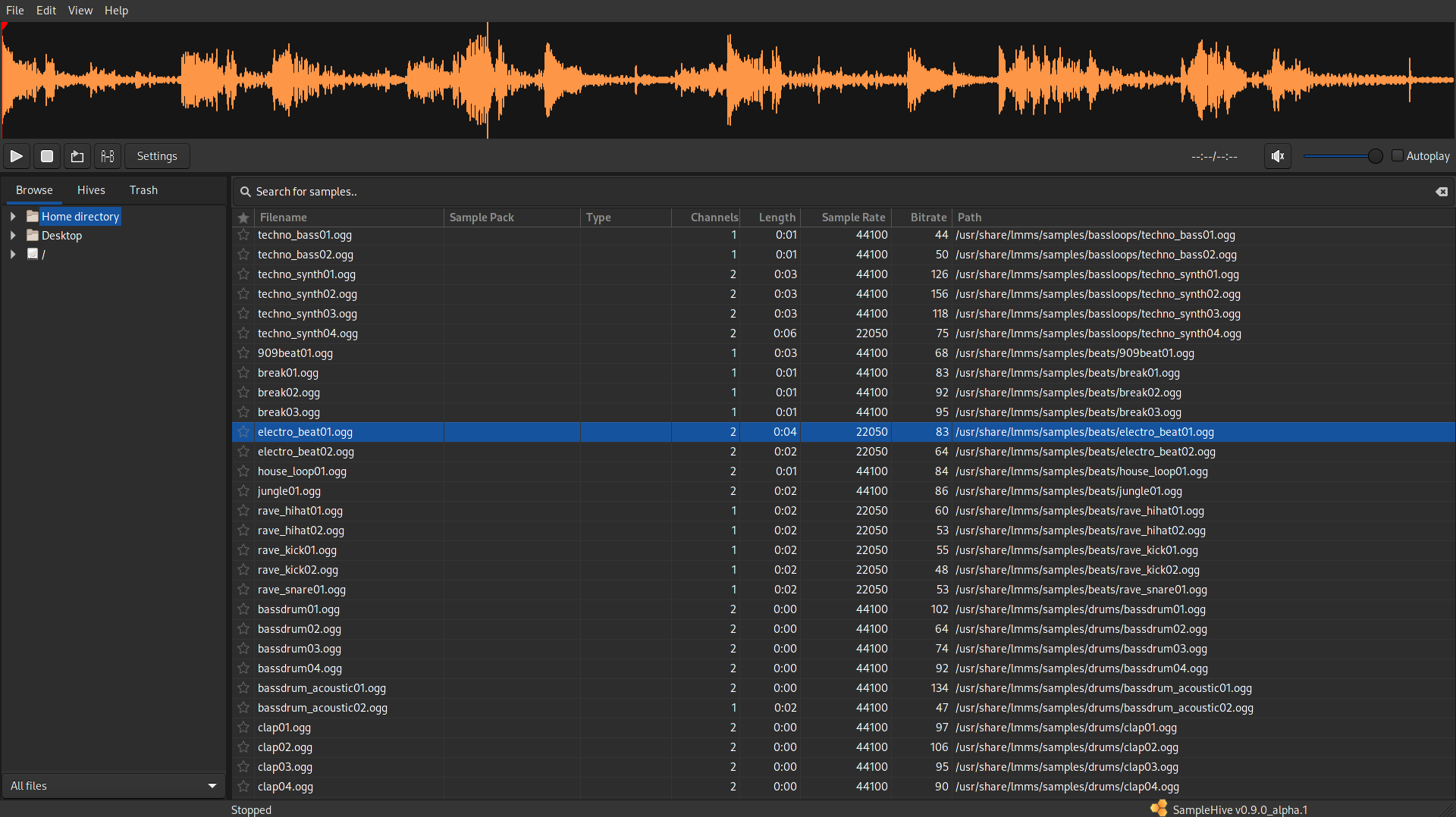Switch to the Hives tab

click(91, 190)
